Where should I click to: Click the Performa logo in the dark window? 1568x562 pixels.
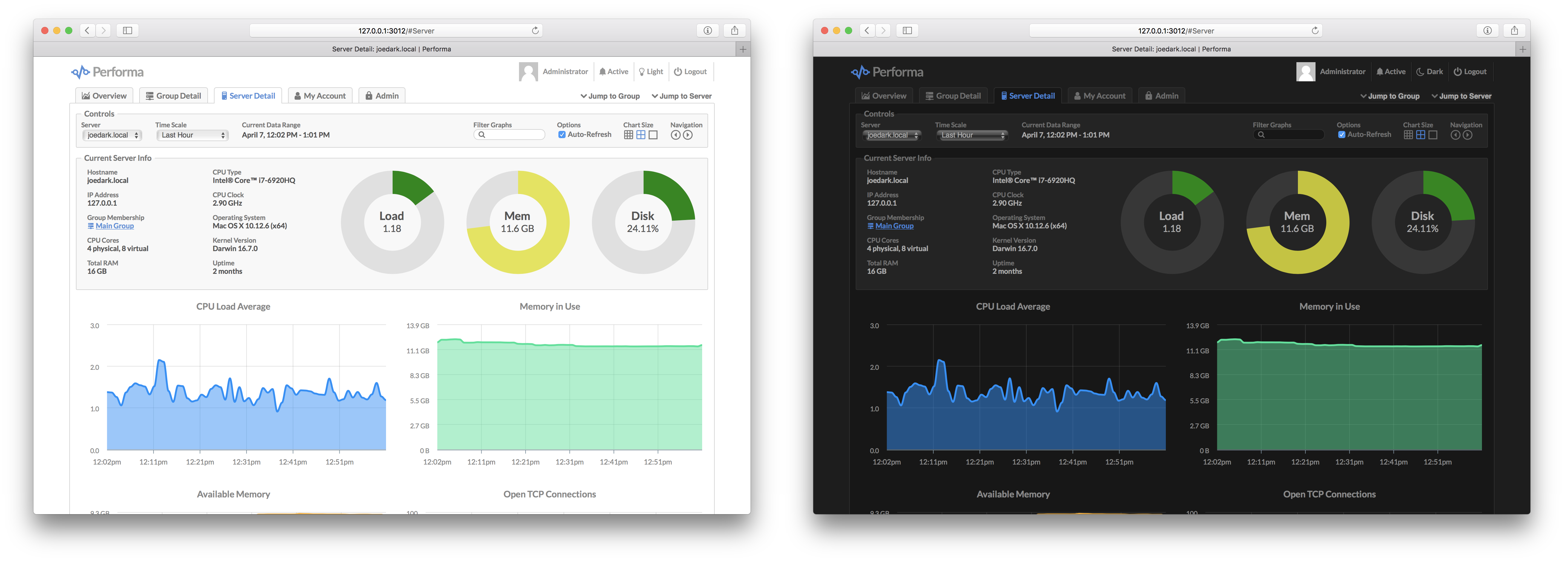(x=887, y=72)
